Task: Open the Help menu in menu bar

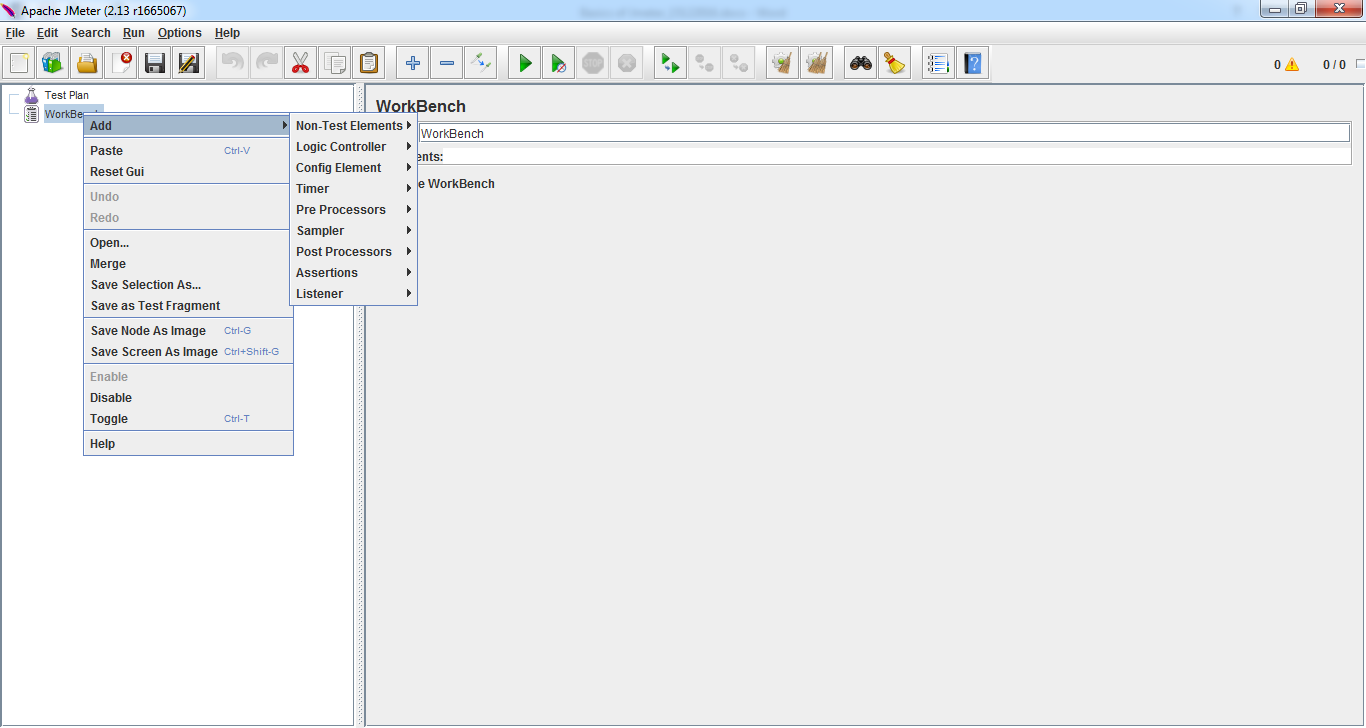Action: (x=227, y=33)
